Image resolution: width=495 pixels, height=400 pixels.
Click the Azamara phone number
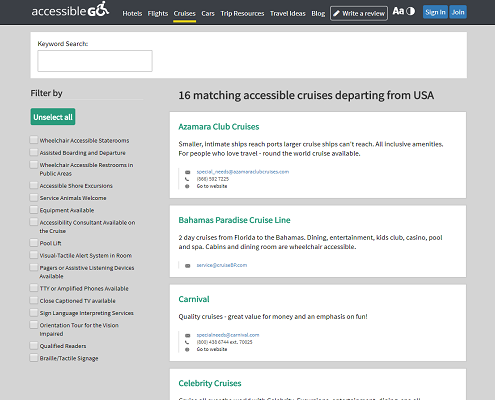tap(213, 179)
